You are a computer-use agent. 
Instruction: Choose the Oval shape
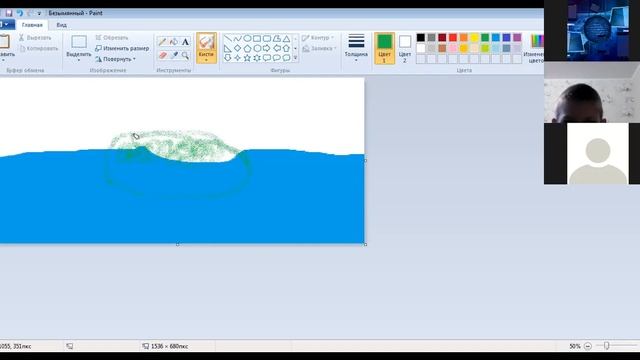coord(247,39)
